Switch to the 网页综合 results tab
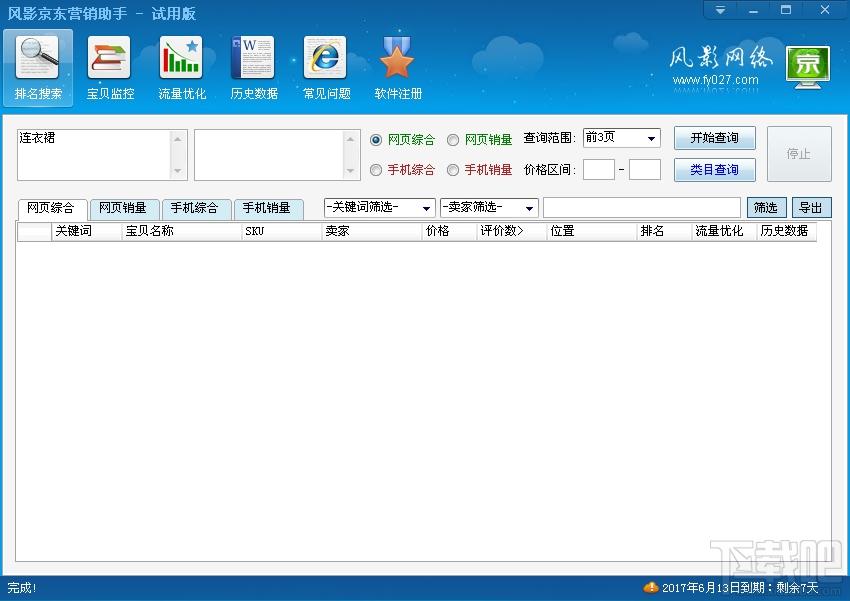Screen dimensions: 850x601 [x=53, y=208]
